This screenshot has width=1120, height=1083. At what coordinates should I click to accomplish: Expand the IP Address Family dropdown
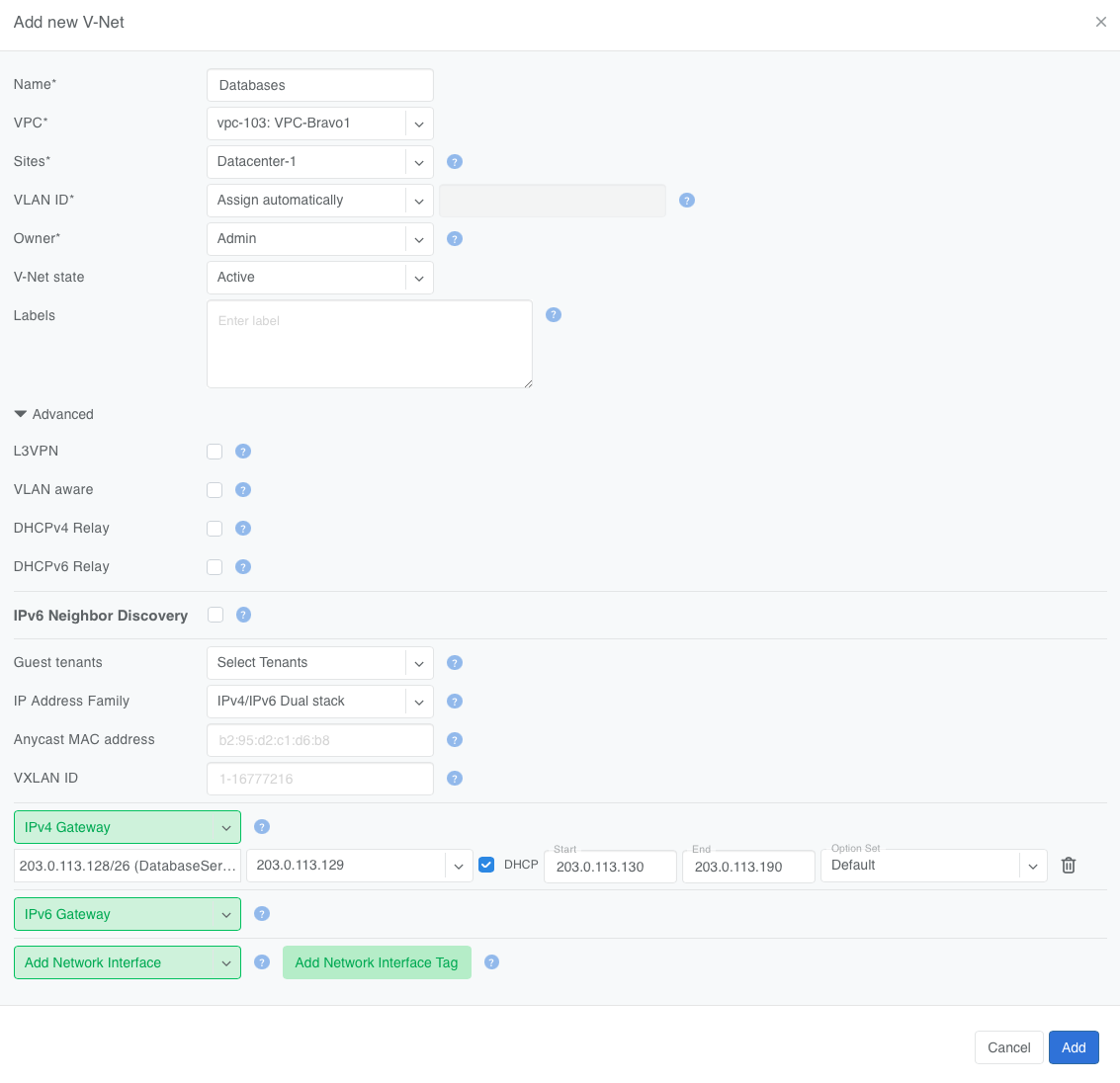(x=320, y=701)
